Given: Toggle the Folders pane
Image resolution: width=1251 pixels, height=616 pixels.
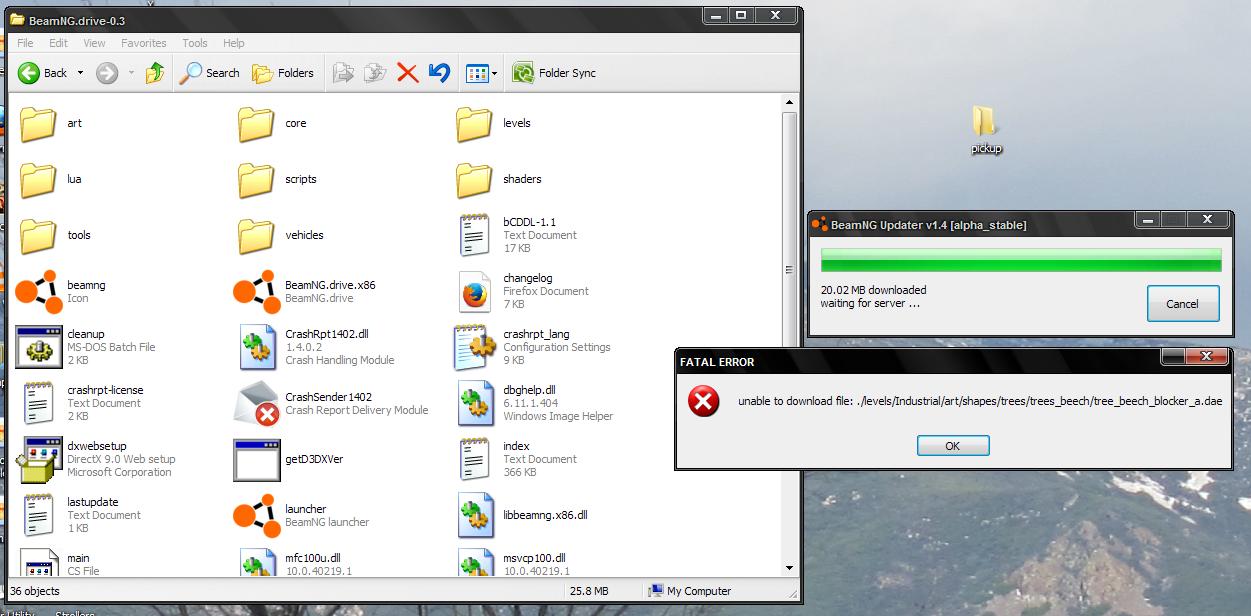Looking at the screenshot, I should [x=283, y=73].
